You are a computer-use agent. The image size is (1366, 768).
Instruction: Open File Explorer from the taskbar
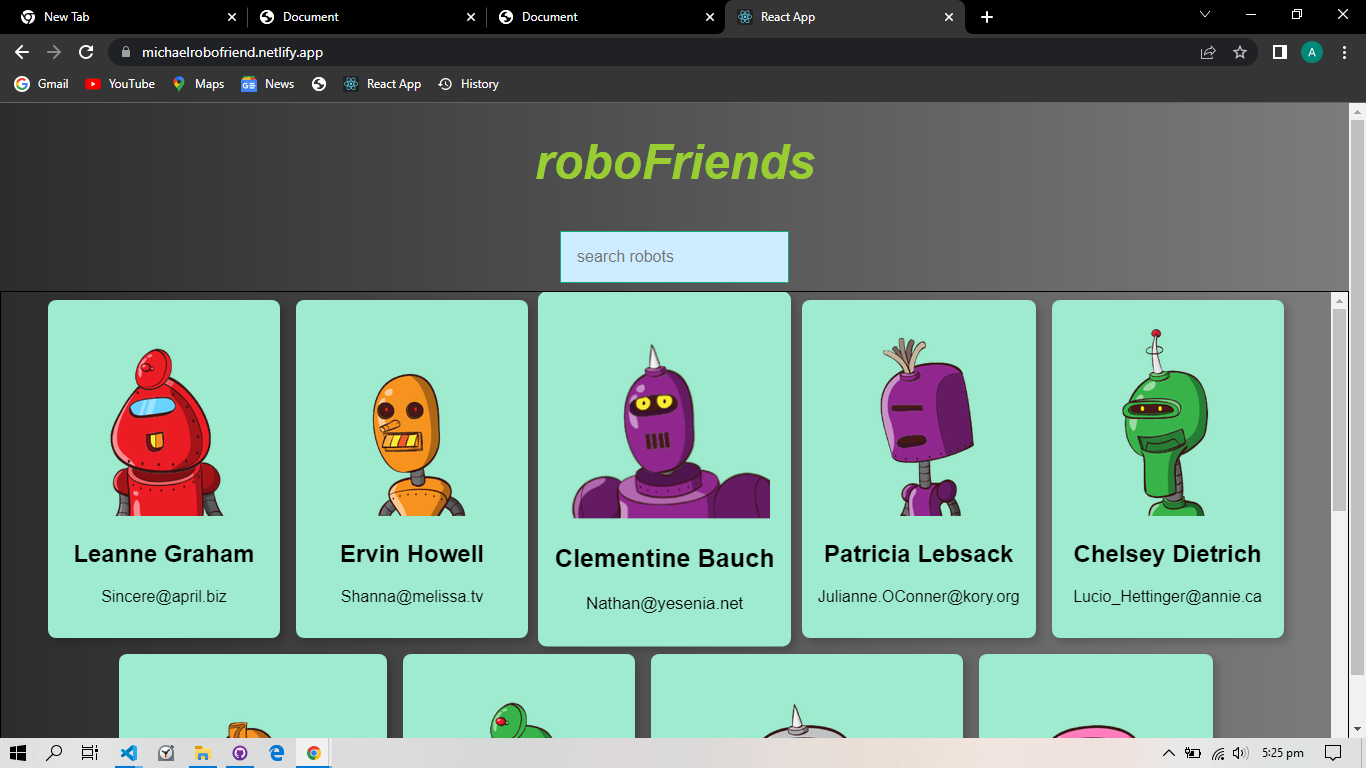pyautogui.click(x=203, y=753)
